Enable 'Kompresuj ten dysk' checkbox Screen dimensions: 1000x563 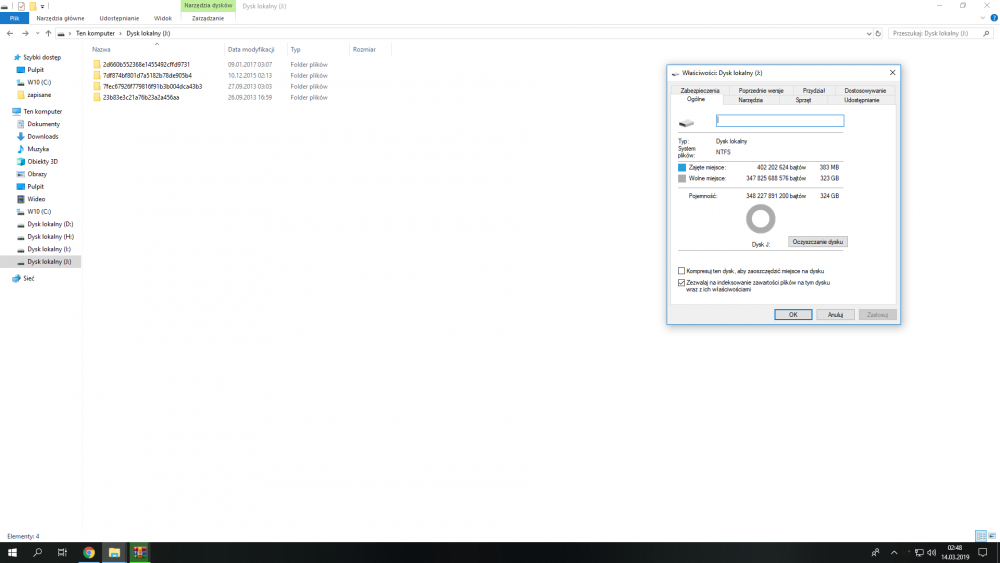(x=682, y=271)
